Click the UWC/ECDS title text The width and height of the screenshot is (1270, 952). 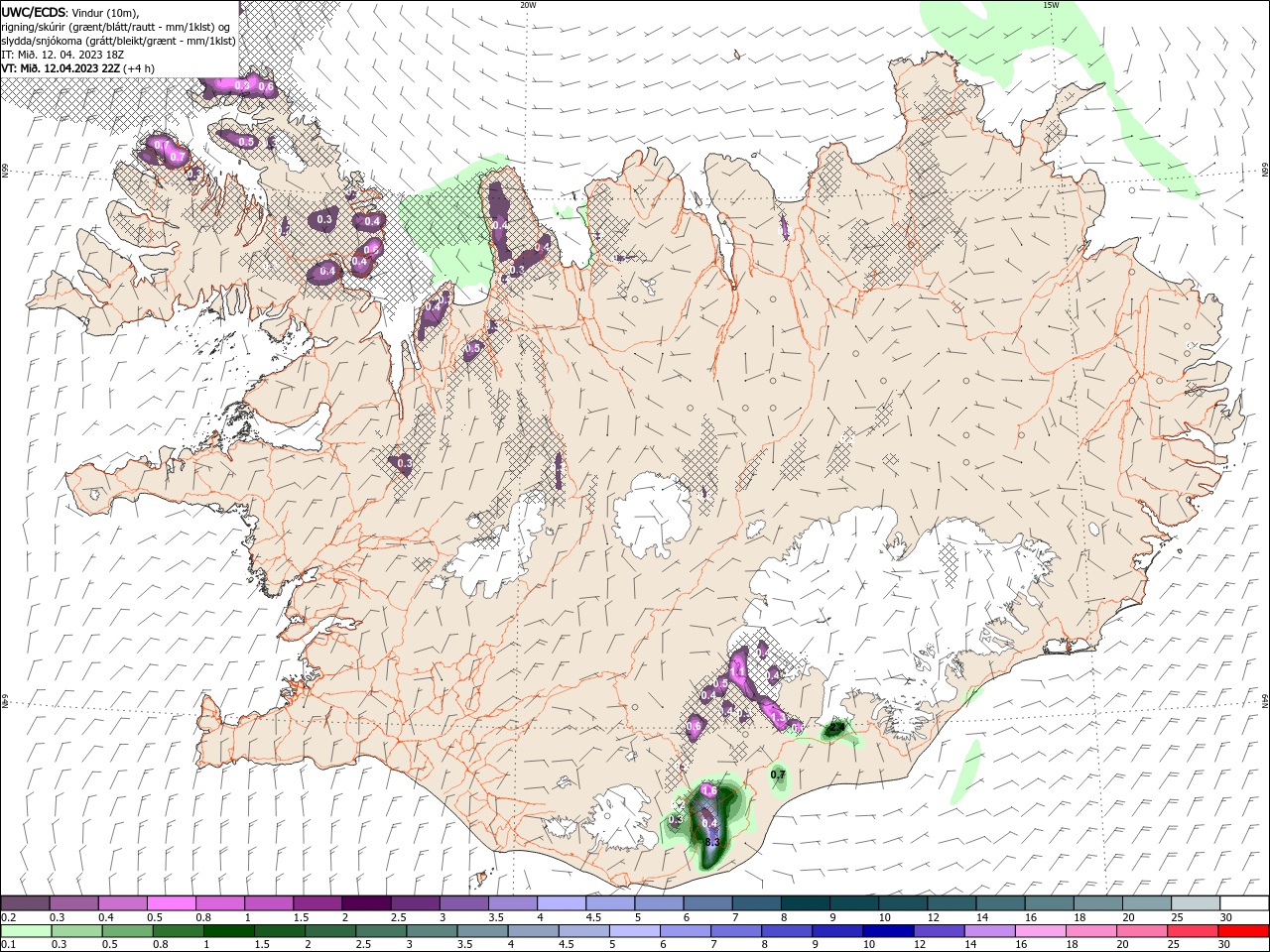[35, 12]
